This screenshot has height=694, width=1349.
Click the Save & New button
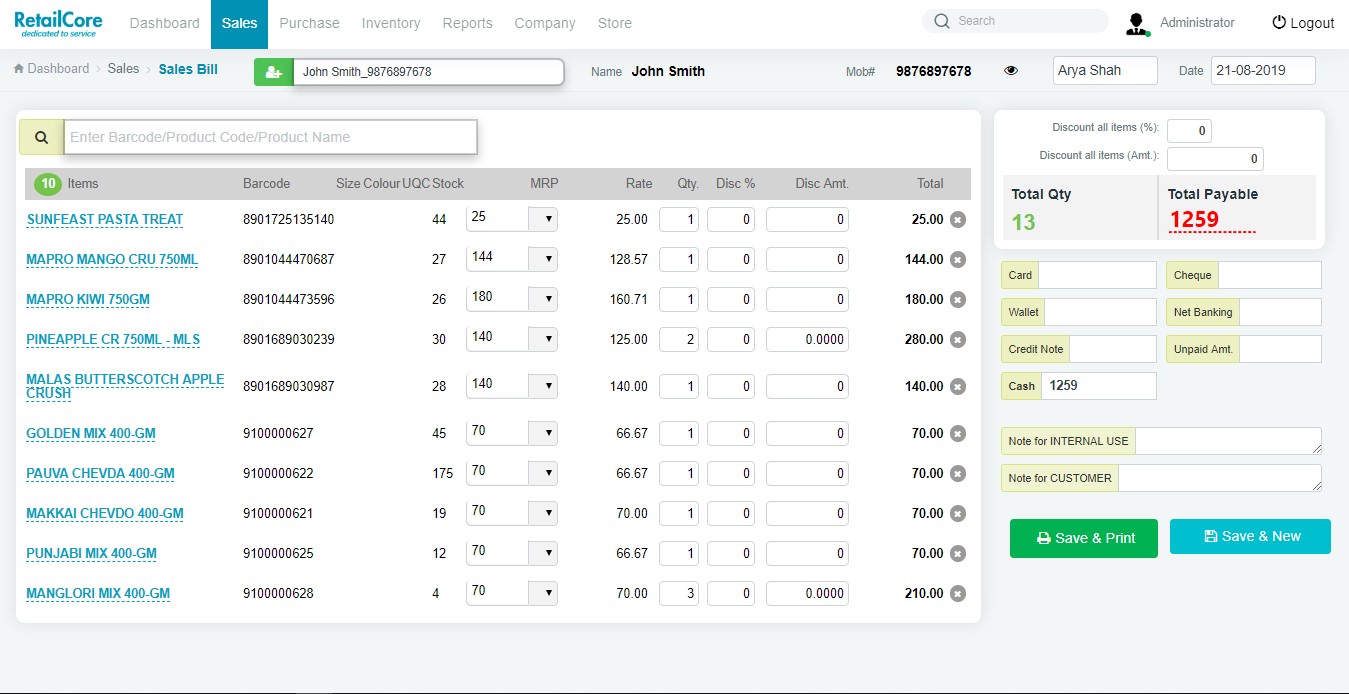tap(1250, 536)
